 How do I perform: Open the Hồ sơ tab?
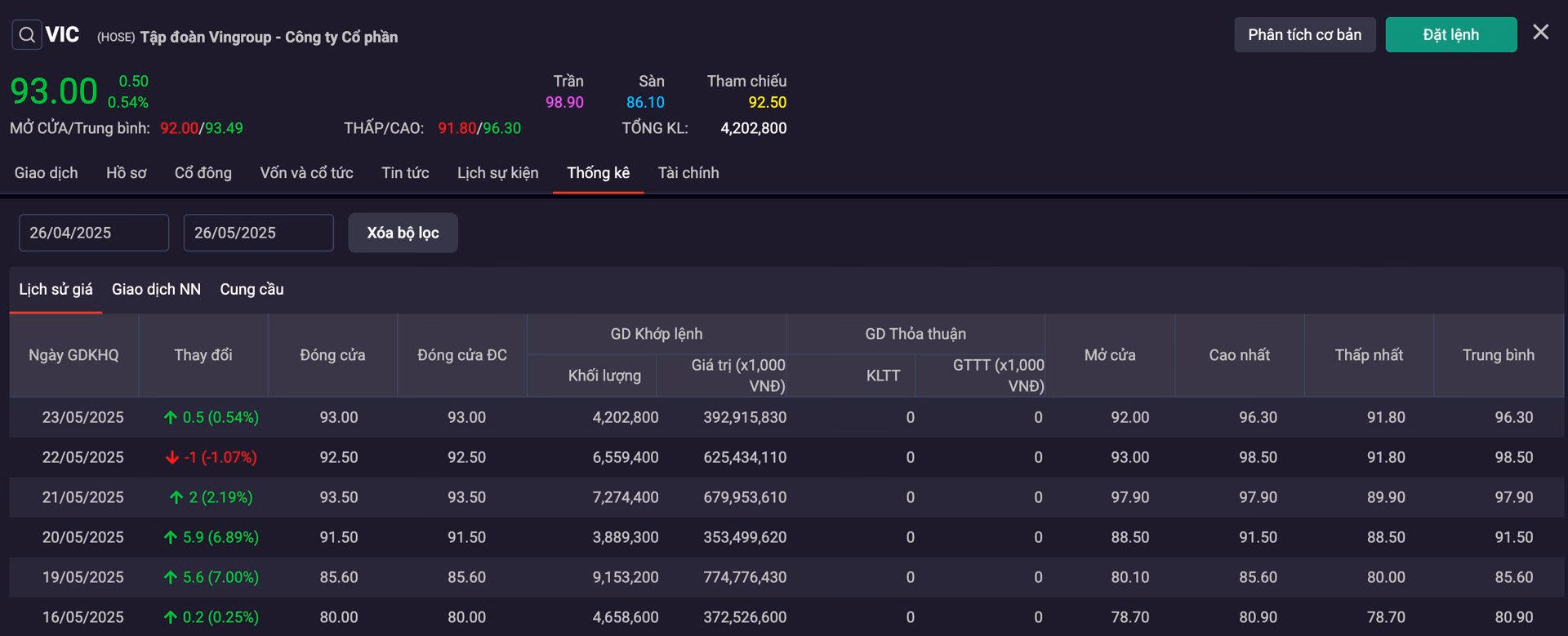click(x=126, y=173)
